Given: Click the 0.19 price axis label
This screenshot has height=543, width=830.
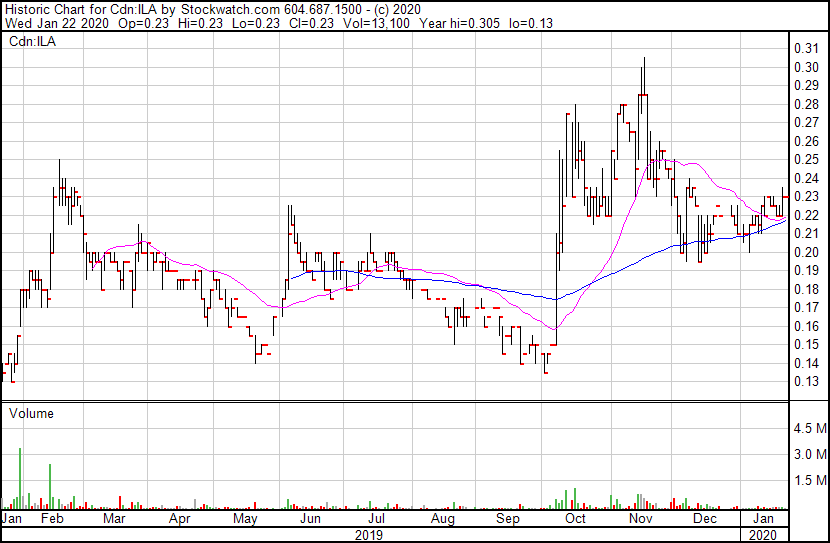Looking at the screenshot, I should 806,271.
